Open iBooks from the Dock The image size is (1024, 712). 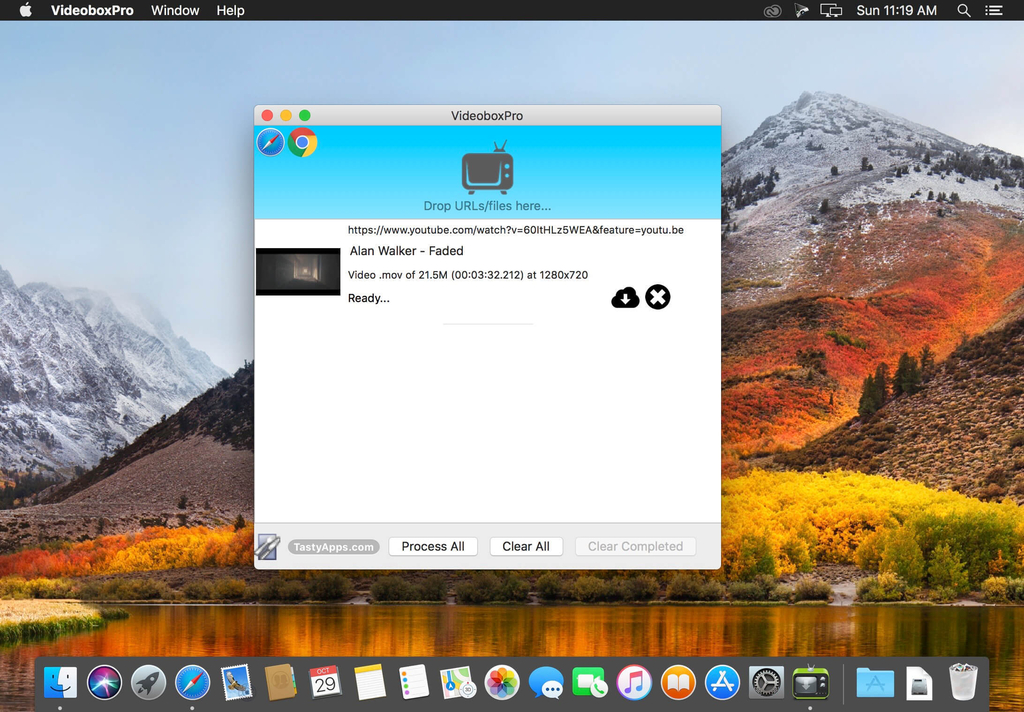[679, 683]
